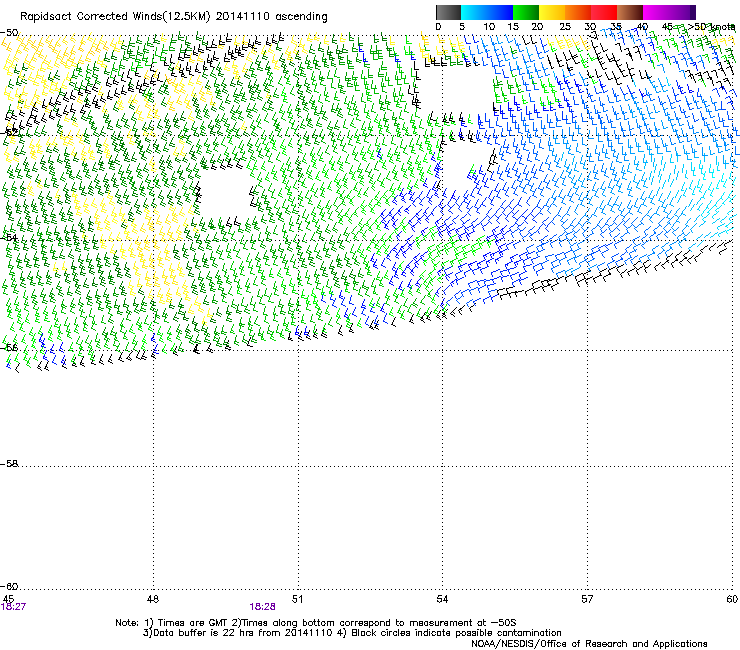Screen dimensions: 740x650
Task: Click the '60' longitude axis label
Action: click(732, 599)
